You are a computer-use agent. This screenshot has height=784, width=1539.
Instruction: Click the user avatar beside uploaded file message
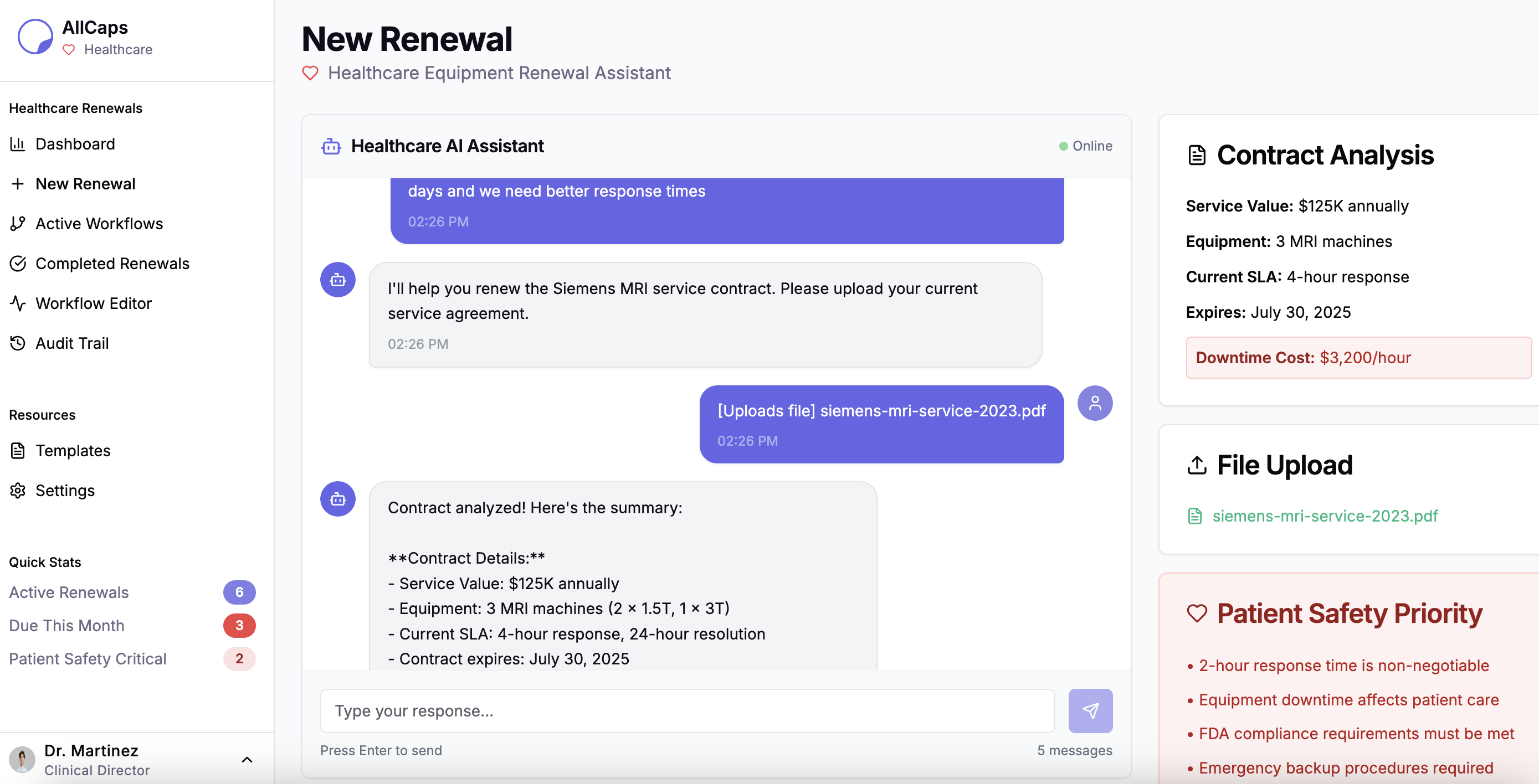[x=1094, y=403]
